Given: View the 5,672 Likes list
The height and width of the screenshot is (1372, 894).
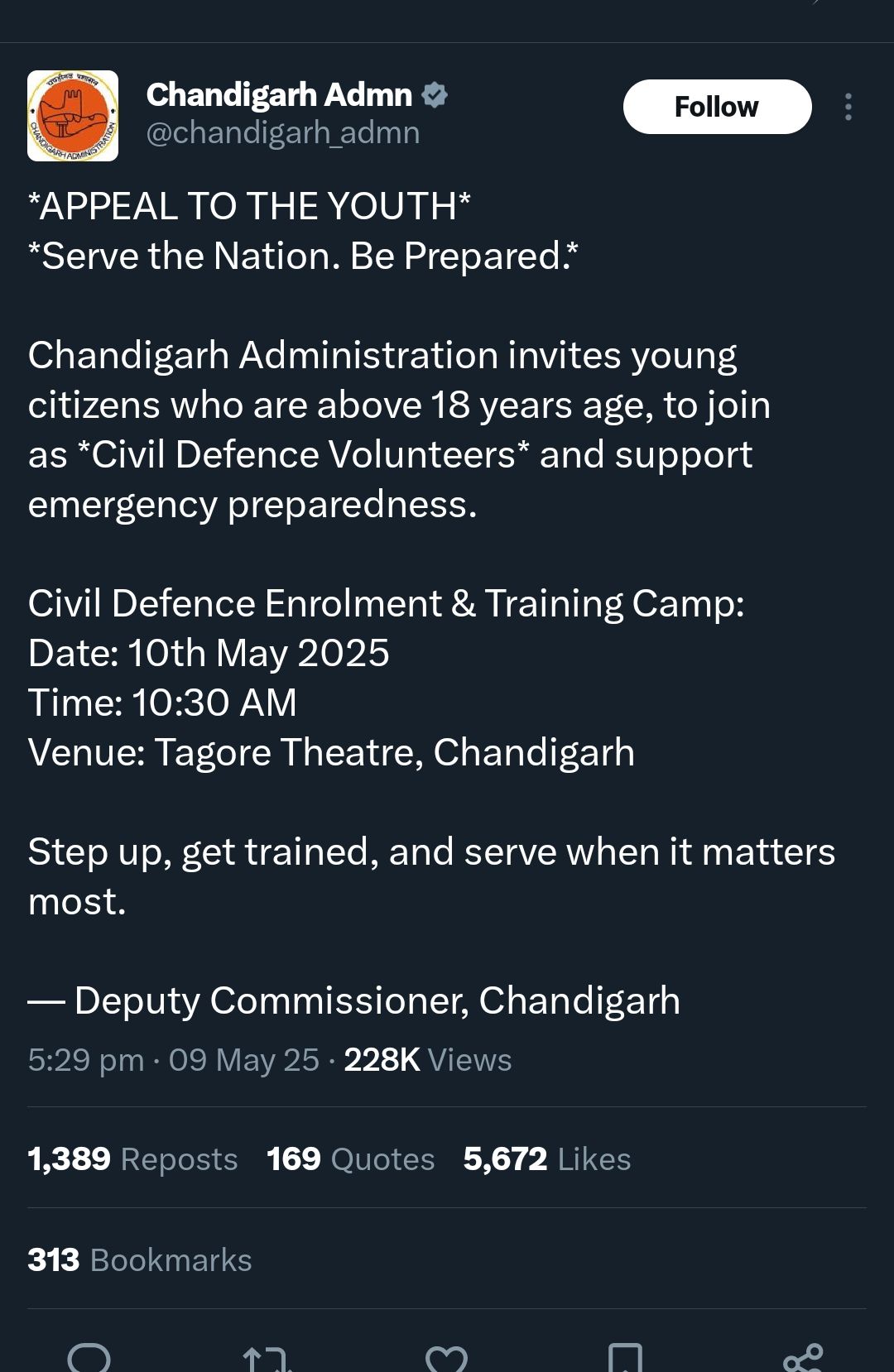Looking at the screenshot, I should click(547, 1159).
